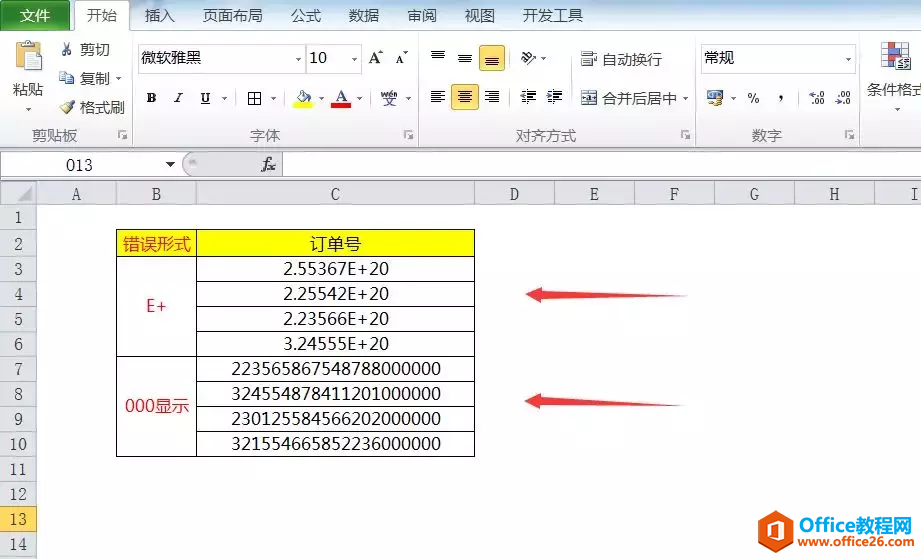The width and height of the screenshot is (921, 559).
Task: Switch to the Formulas (公式) tab
Action: [306, 15]
